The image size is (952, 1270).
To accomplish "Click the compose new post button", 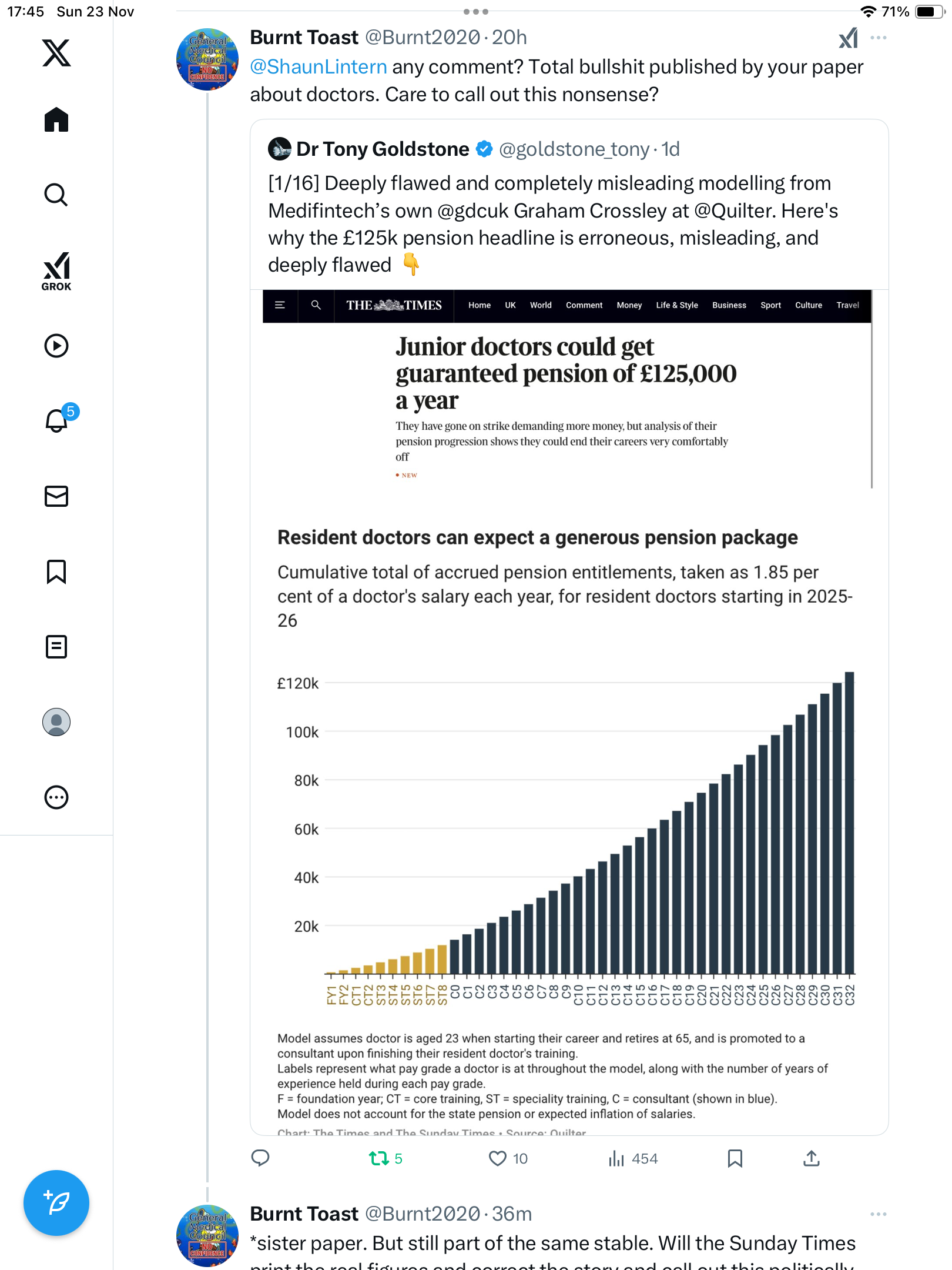I will pyautogui.click(x=56, y=1202).
